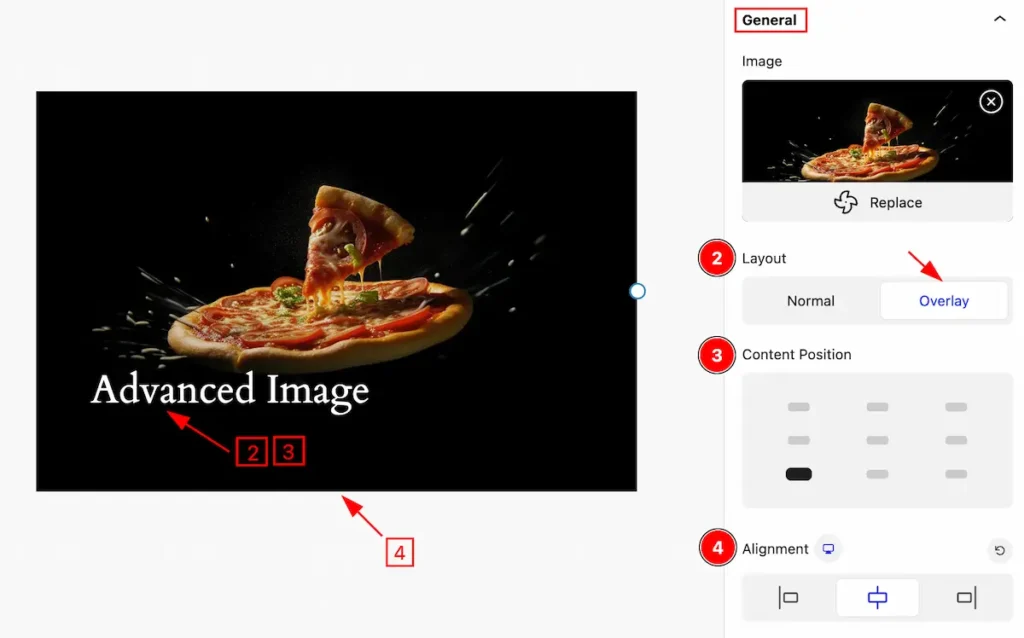Remove the image with the X icon
1024x638 pixels.
[991, 102]
